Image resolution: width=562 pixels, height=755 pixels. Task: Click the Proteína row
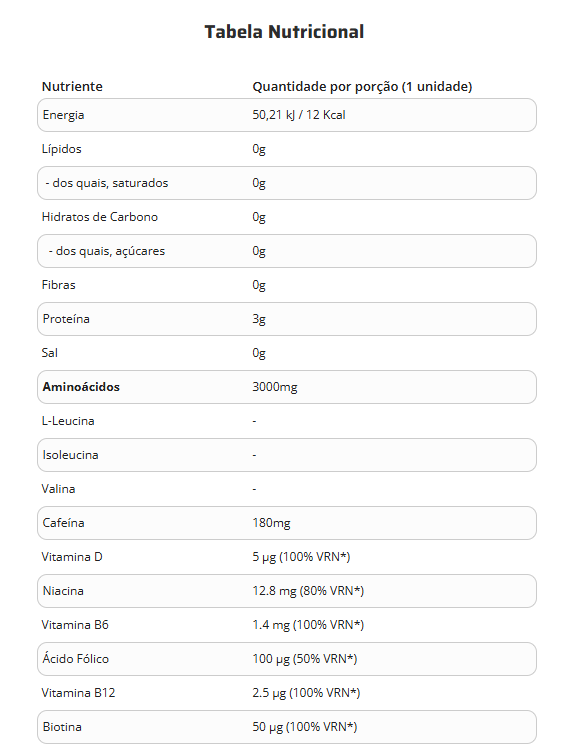[287, 319]
